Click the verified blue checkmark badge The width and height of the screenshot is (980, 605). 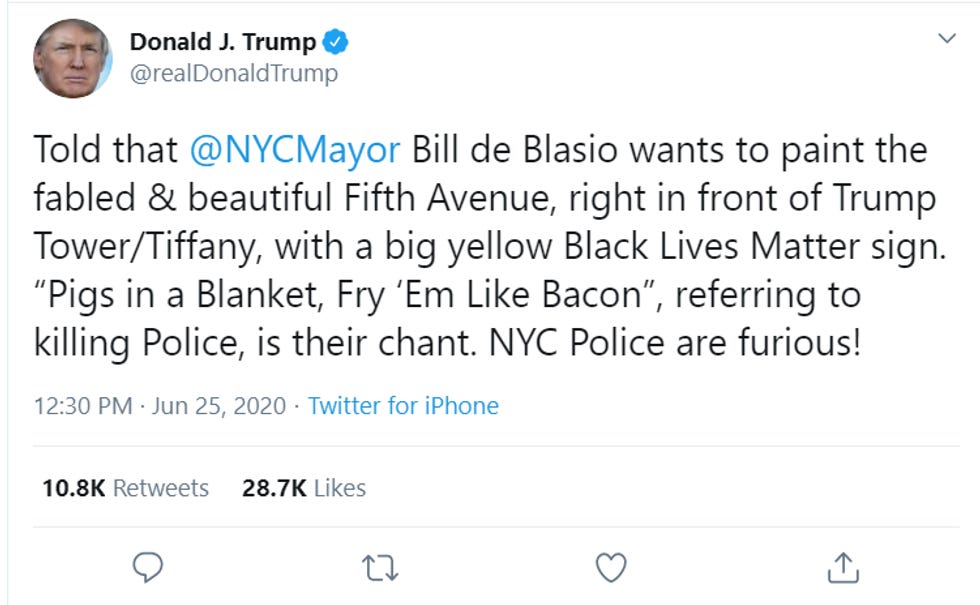pyautogui.click(x=335, y=41)
